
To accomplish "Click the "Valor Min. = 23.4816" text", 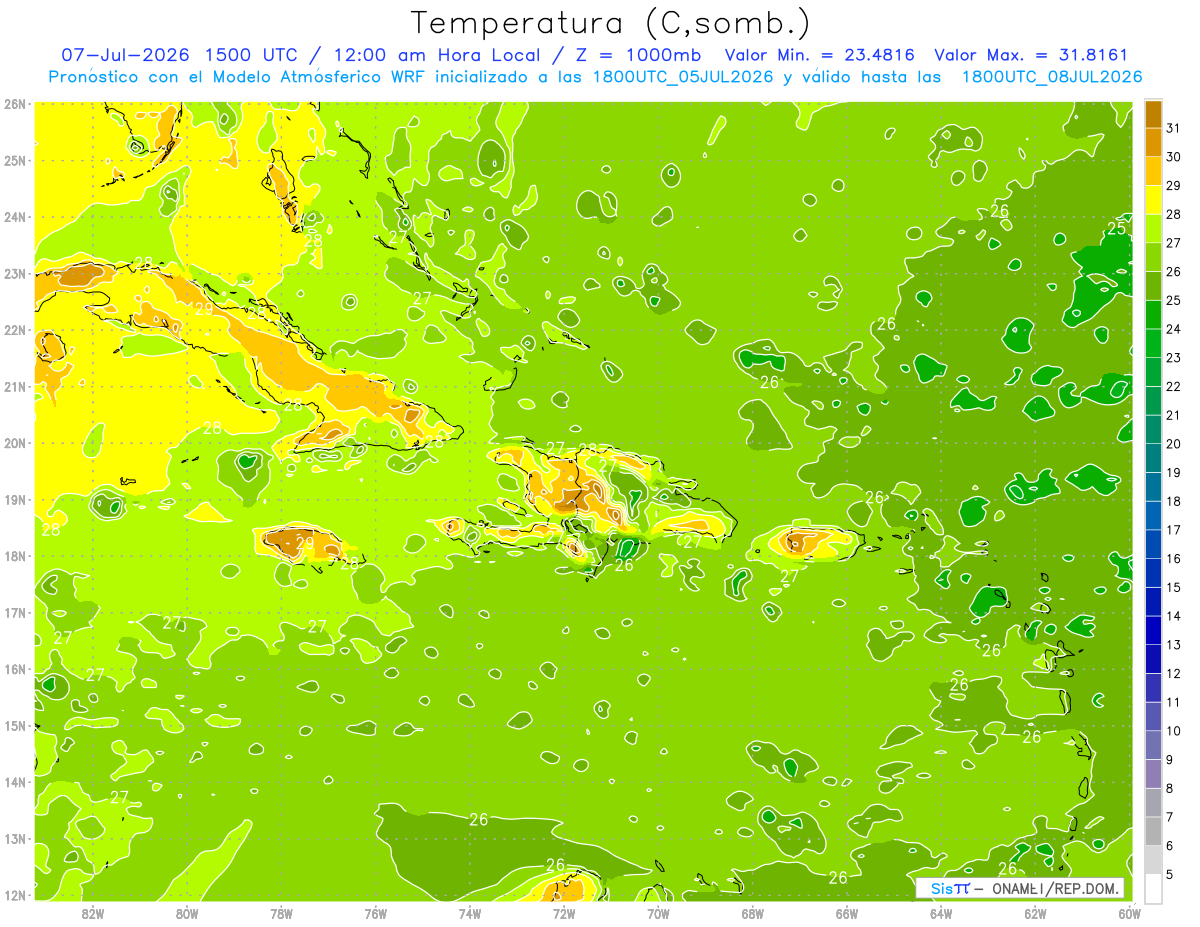I will point(820,55).
